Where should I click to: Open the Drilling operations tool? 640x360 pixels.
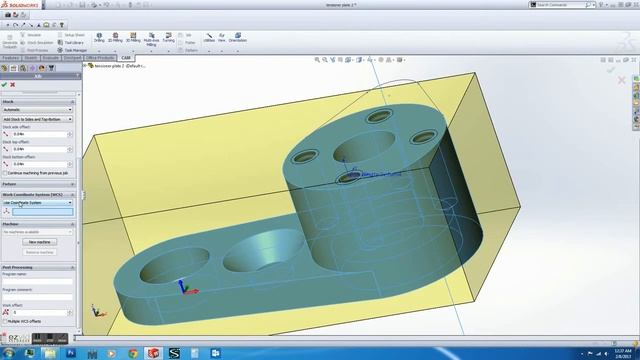99,38
